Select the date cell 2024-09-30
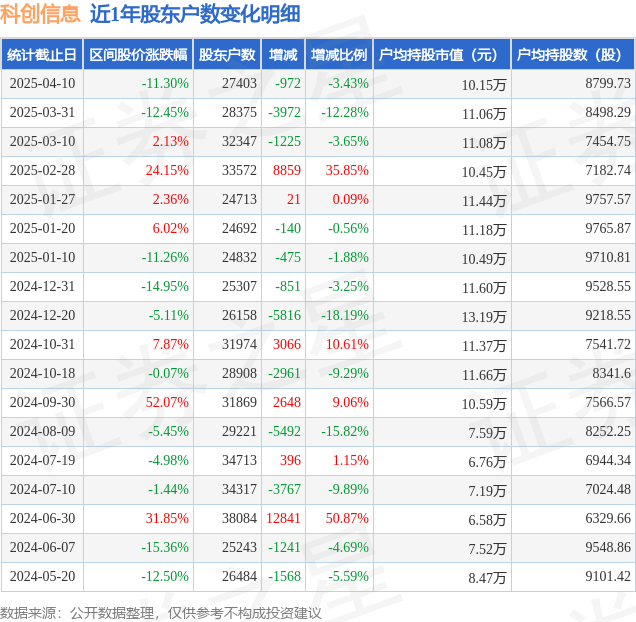 click(x=43, y=402)
